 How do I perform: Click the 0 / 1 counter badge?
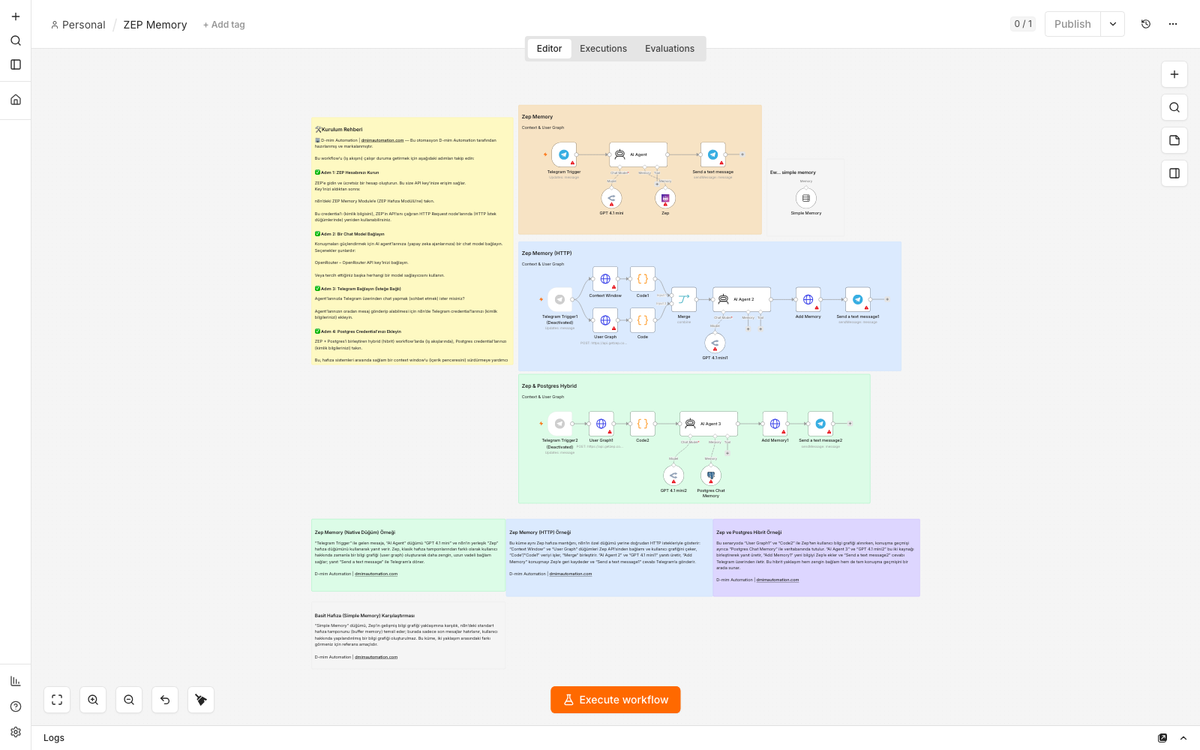coord(1023,24)
